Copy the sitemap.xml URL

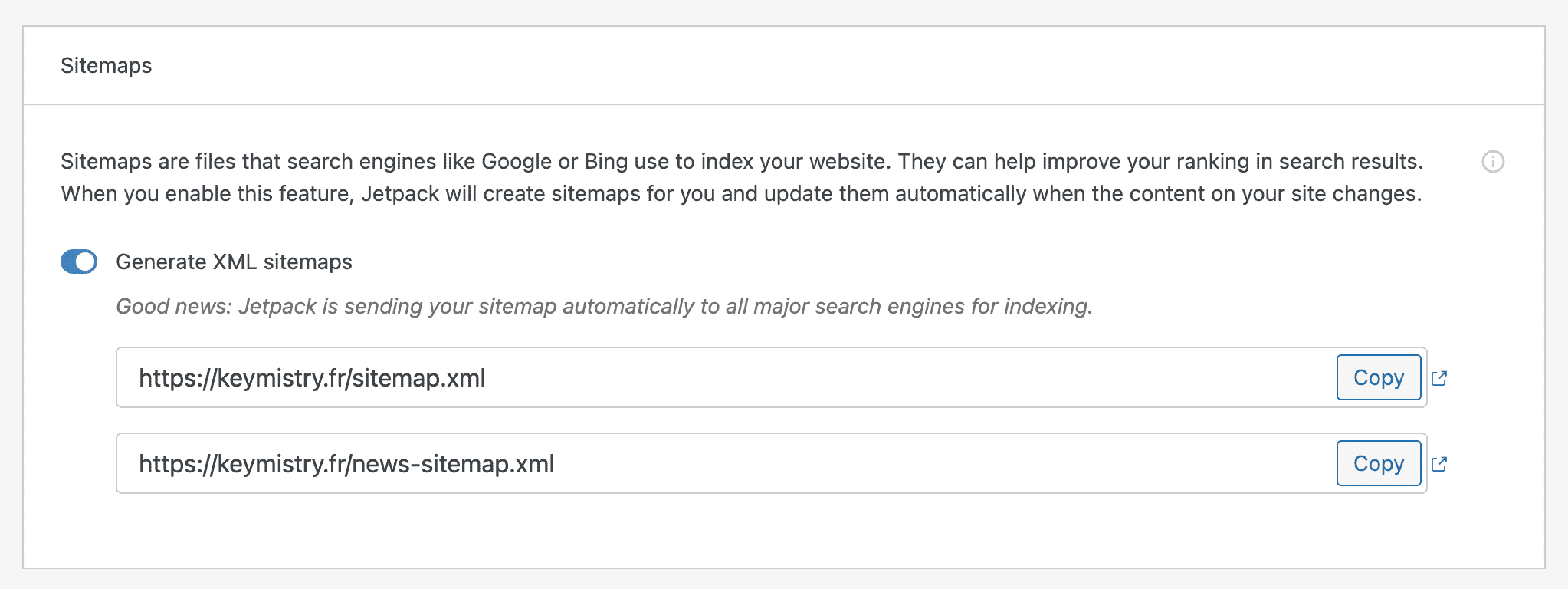1378,378
